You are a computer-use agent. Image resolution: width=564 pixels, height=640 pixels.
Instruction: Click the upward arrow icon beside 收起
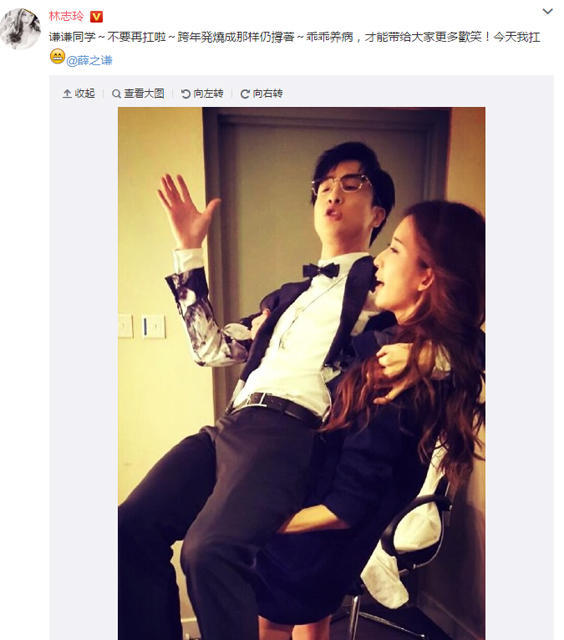(x=67, y=94)
